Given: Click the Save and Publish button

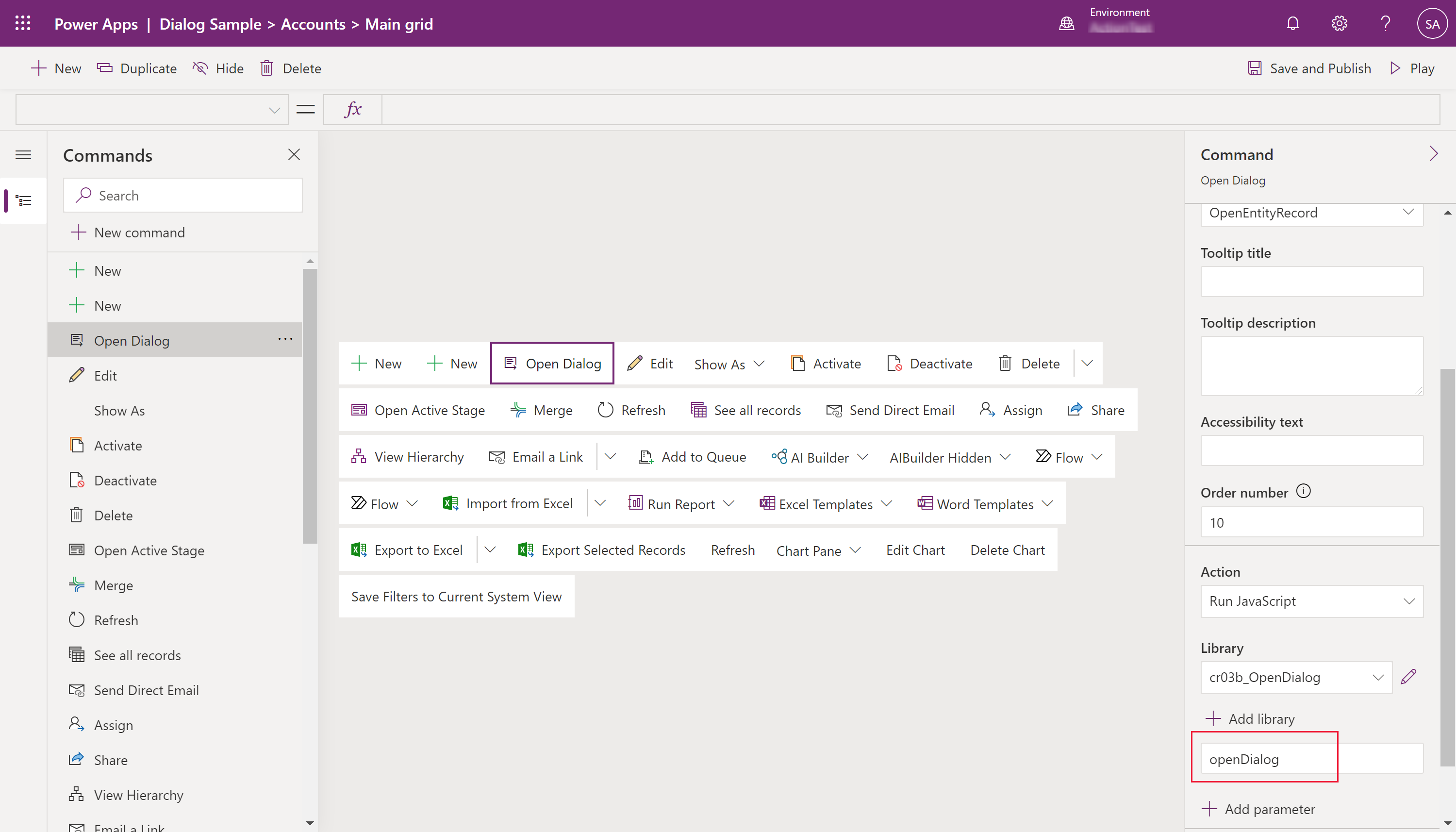Looking at the screenshot, I should (1310, 68).
